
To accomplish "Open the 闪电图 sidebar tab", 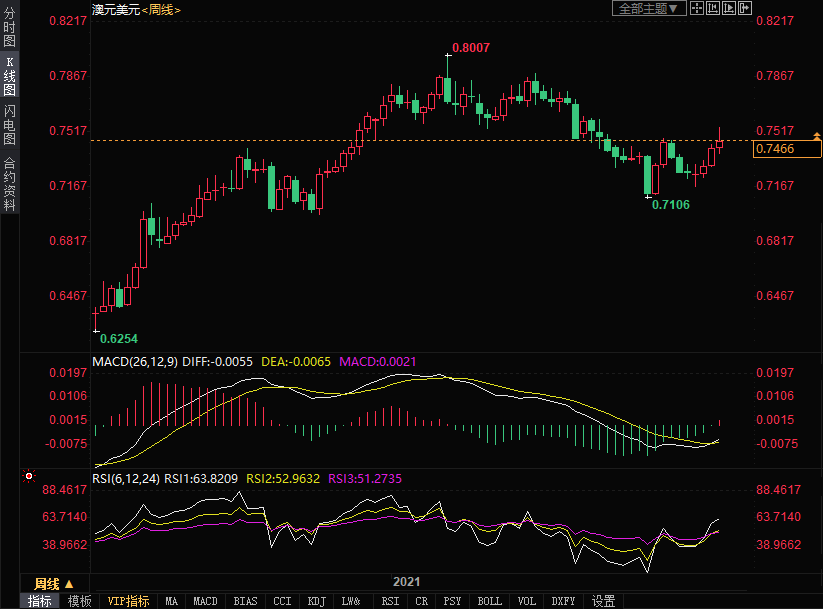I will coord(9,124).
